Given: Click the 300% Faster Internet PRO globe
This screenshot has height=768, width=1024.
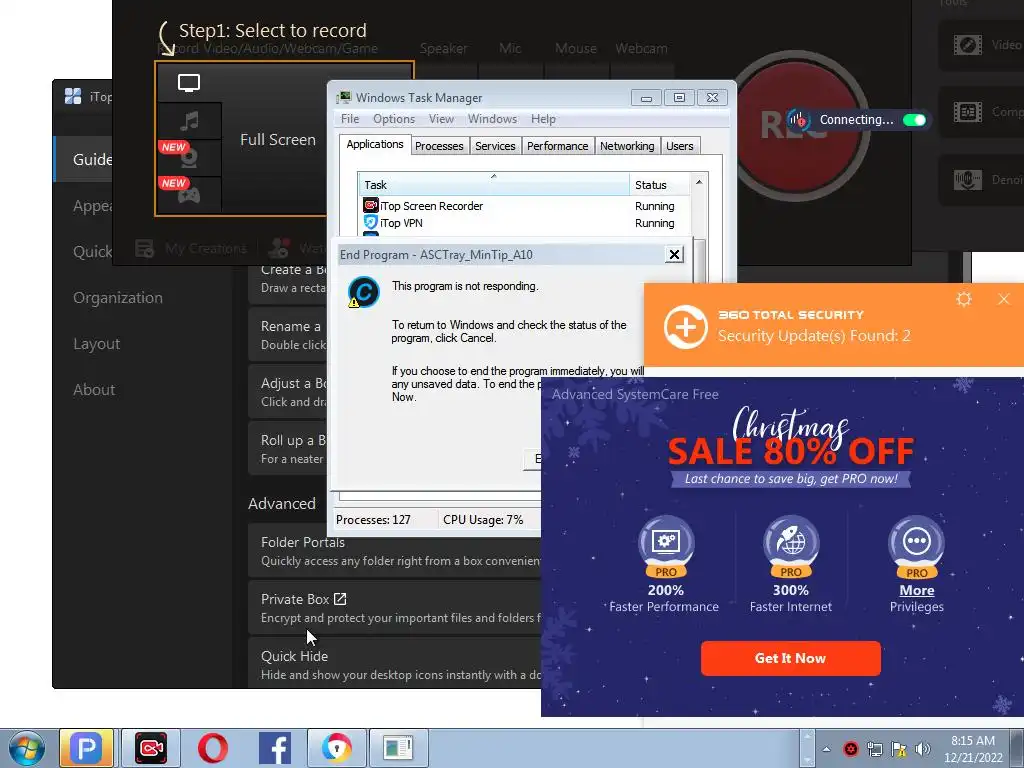Looking at the screenshot, I should (x=791, y=547).
